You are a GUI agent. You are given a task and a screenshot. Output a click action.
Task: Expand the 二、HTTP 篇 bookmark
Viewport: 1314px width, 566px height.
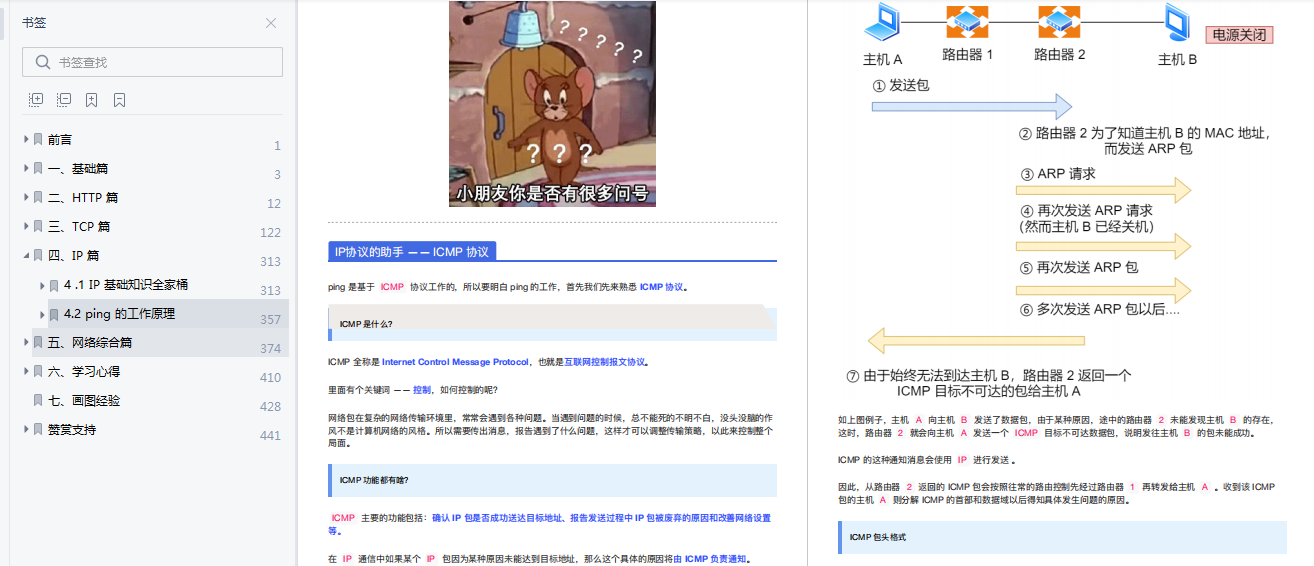(x=26, y=197)
